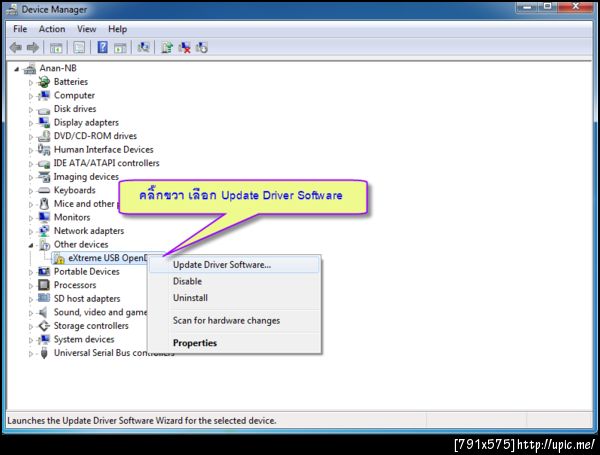This screenshot has height=455, width=600.
Task: Select the Anan-NB label
Action: pos(58,68)
